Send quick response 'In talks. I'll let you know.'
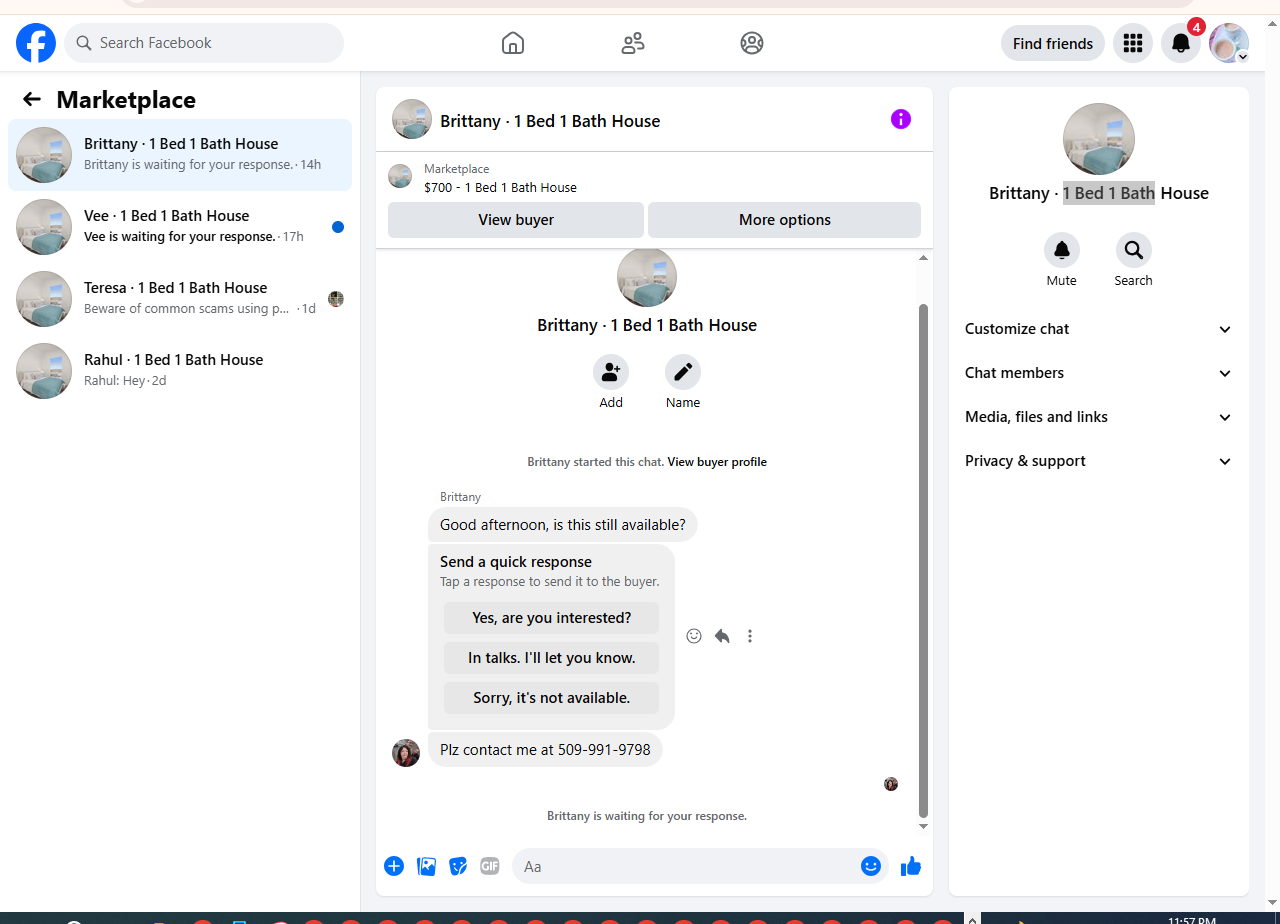This screenshot has width=1280, height=924. tap(552, 658)
